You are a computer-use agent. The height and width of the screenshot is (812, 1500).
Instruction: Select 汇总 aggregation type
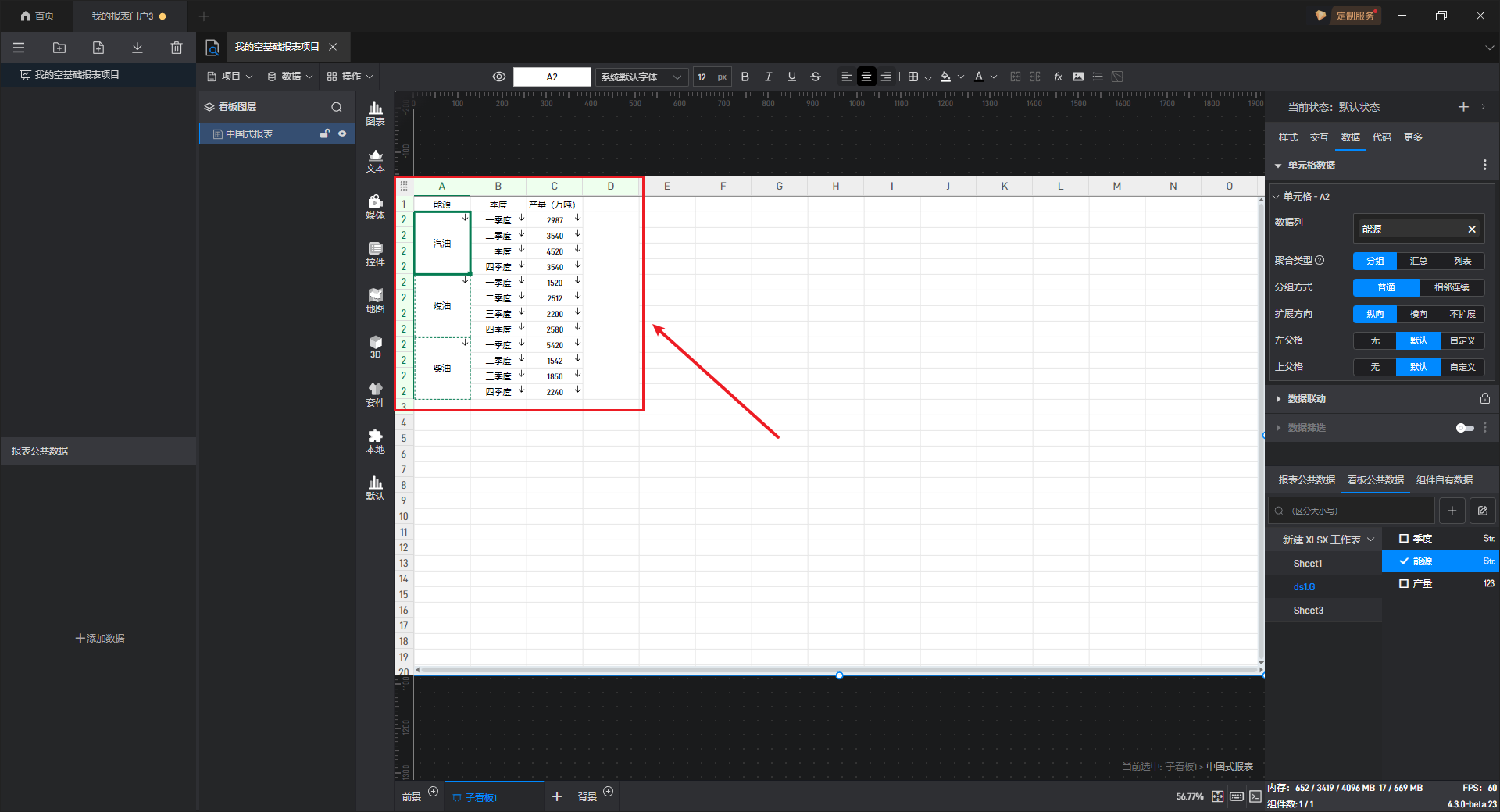[x=1418, y=261]
